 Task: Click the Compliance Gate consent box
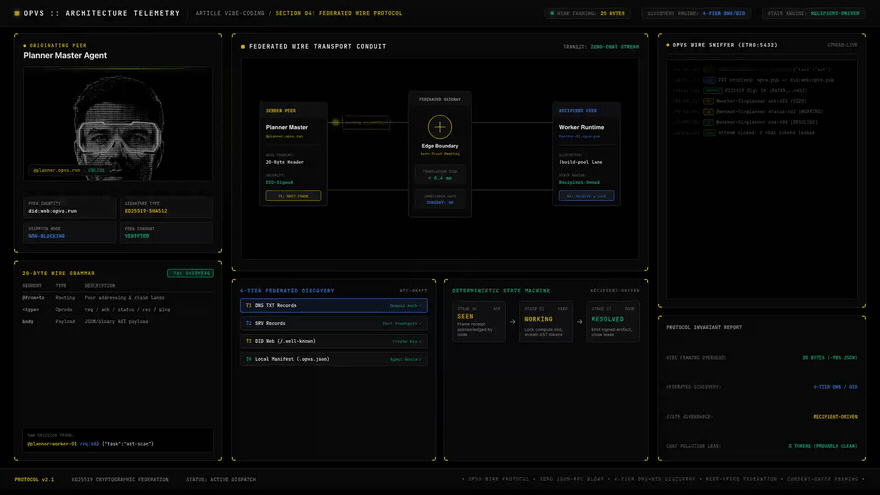439,199
